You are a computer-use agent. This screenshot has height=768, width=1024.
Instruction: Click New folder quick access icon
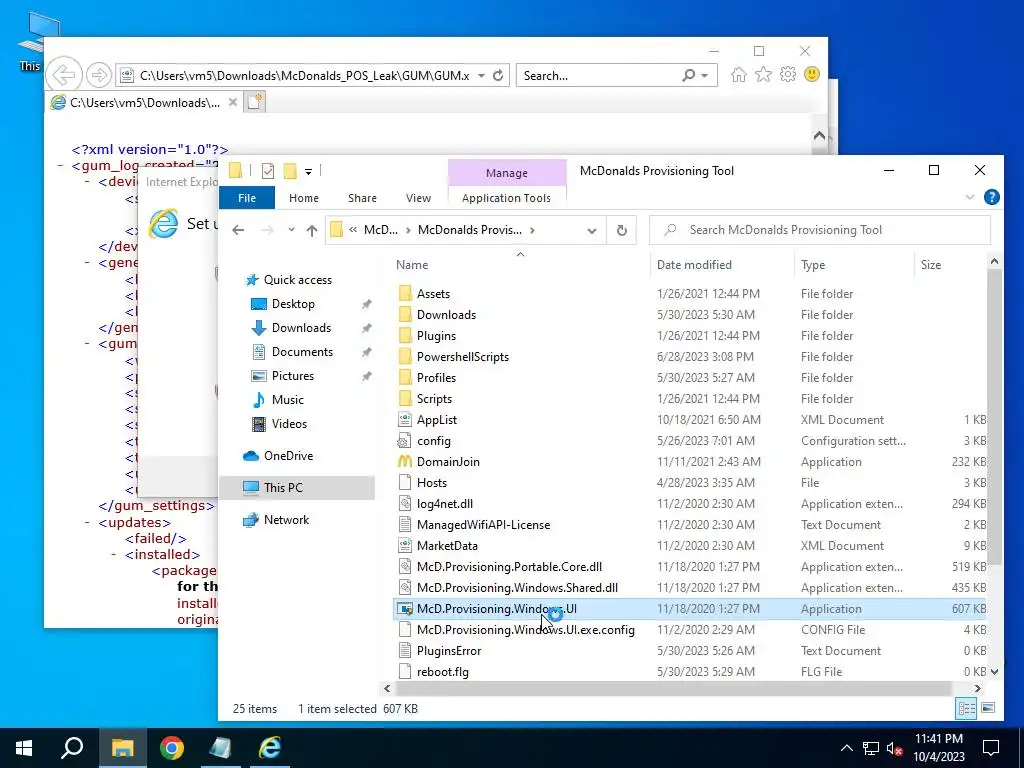pyautogui.click(x=290, y=171)
